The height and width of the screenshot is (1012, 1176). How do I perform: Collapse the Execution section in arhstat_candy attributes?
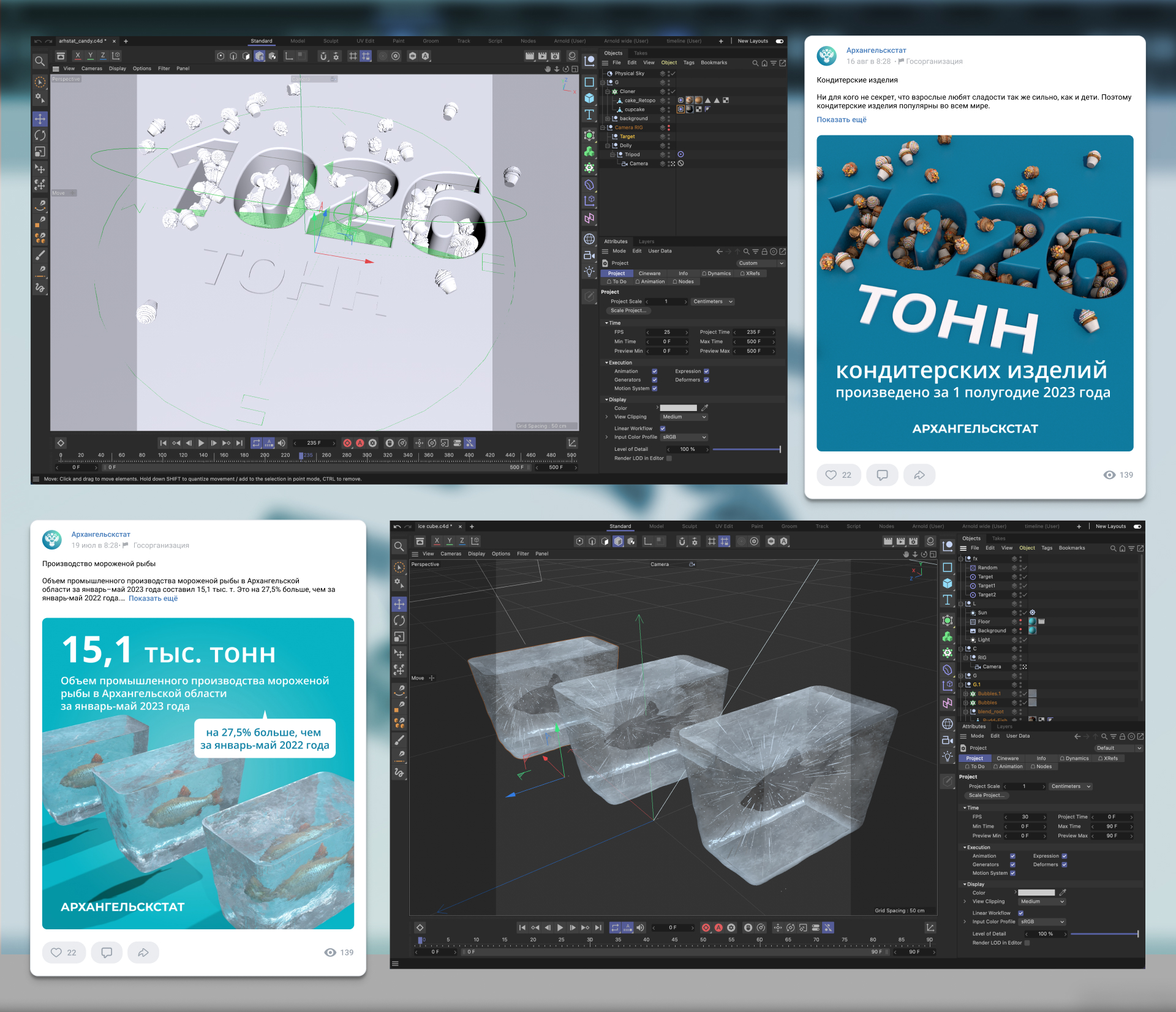607,363
